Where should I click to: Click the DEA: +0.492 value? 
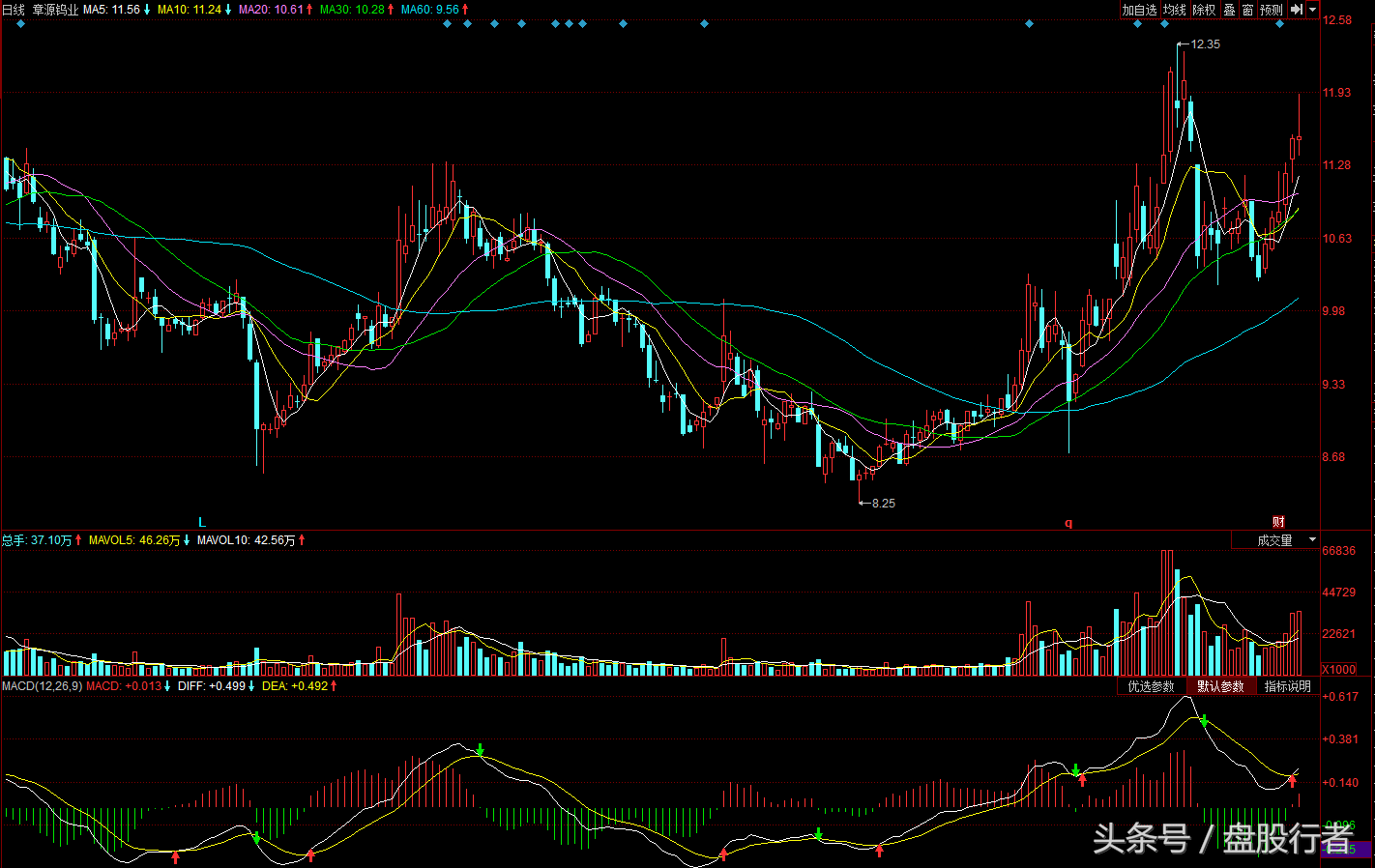295,686
